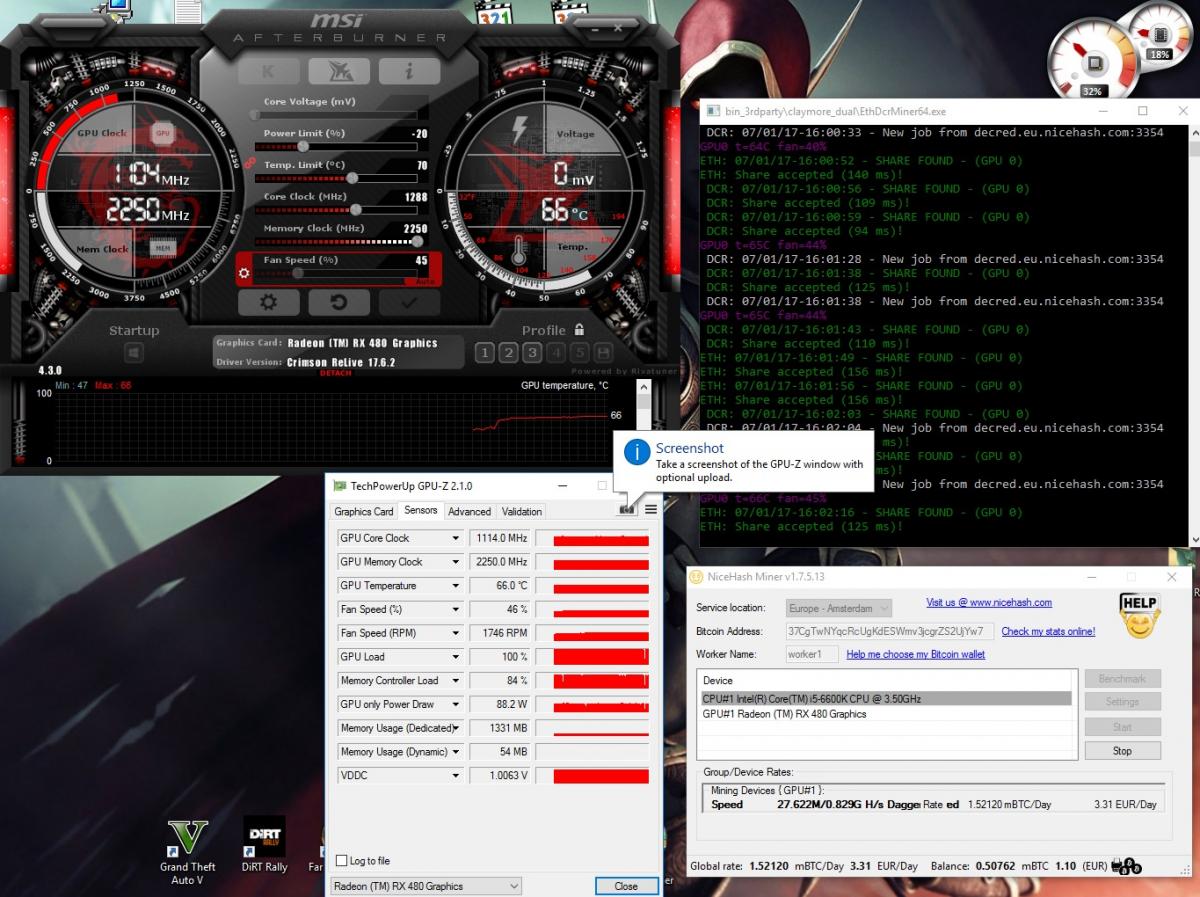Select CPU#1 Intel Core i5-6600K device row
The image size is (1200, 897).
[886, 699]
